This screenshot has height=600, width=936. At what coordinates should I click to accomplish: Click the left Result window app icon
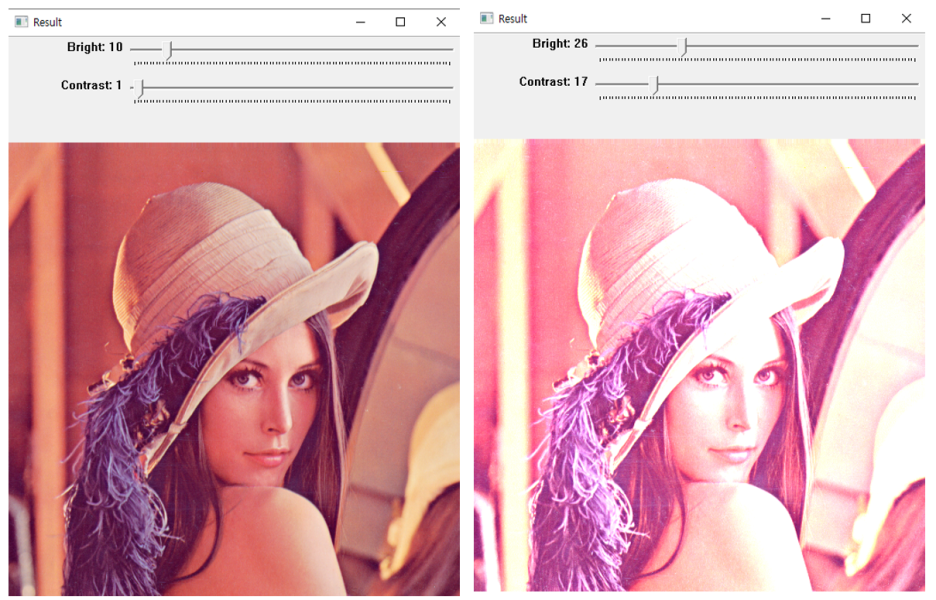21,22
